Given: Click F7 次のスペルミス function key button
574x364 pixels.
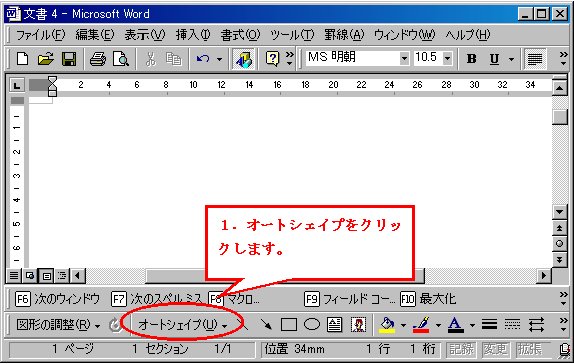Looking at the screenshot, I should coord(157,299).
